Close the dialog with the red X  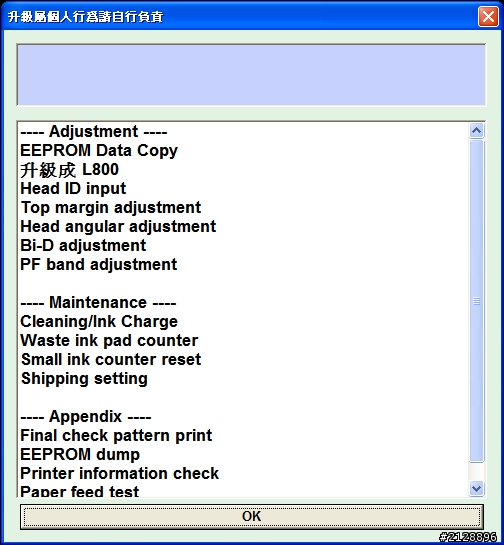pyautogui.click(x=488, y=16)
